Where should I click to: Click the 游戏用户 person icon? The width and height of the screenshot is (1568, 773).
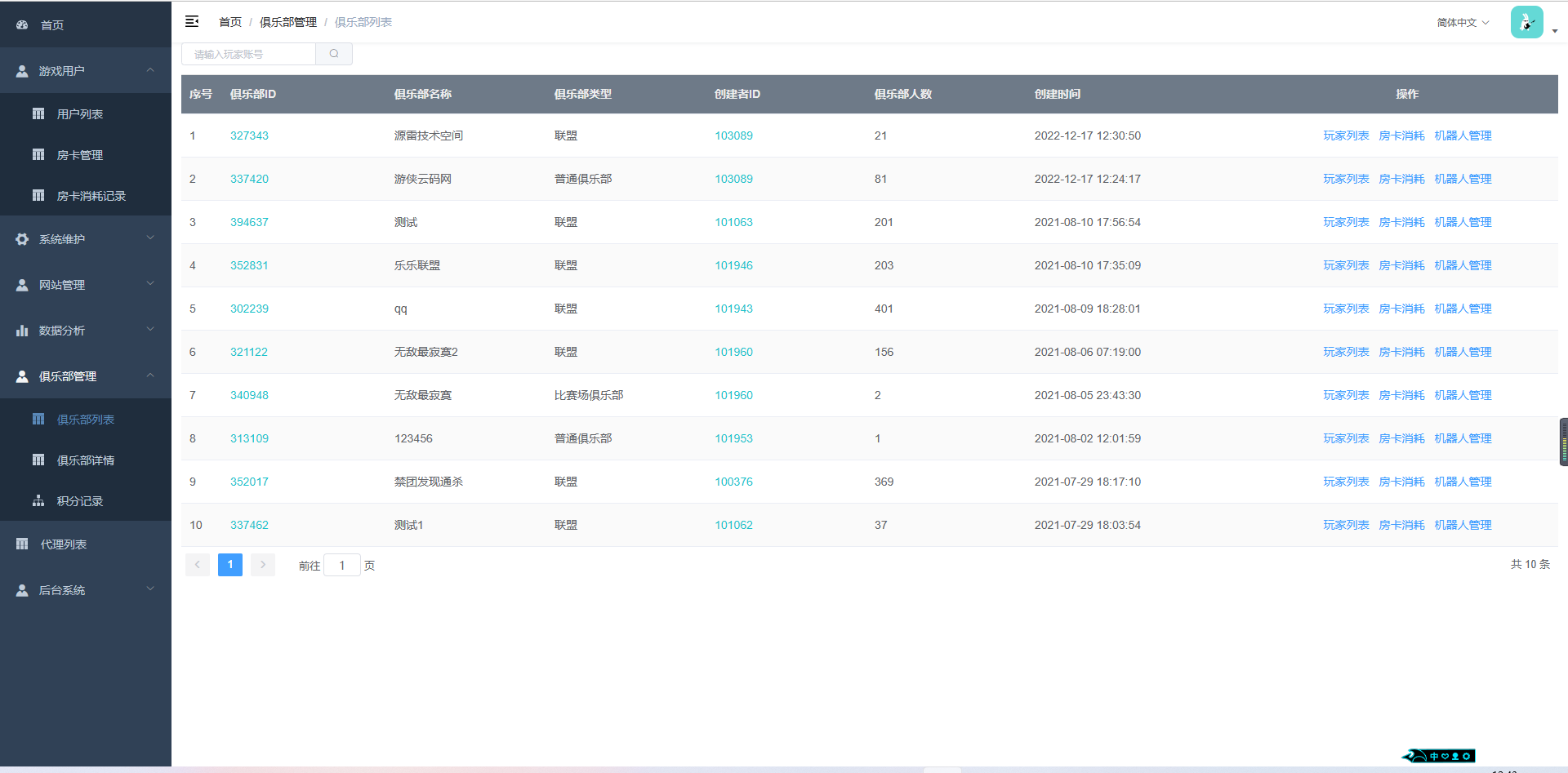coord(22,71)
